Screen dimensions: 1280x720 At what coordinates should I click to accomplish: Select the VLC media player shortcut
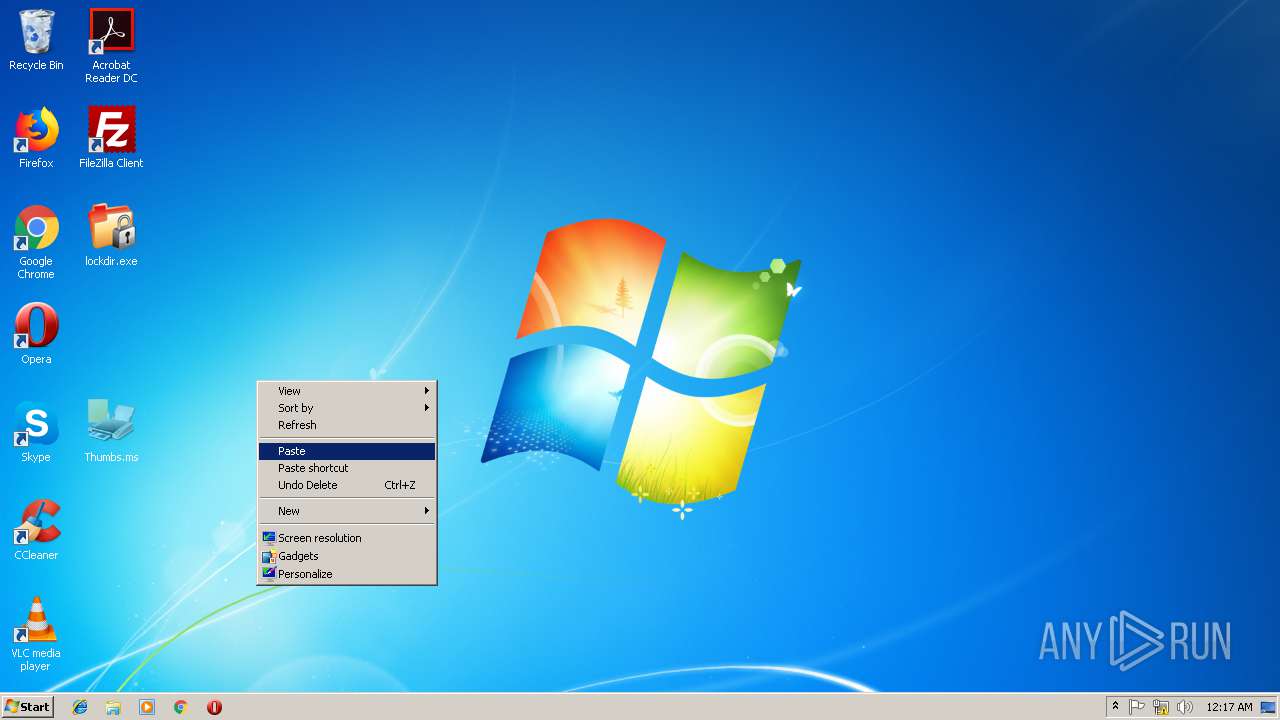click(36, 634)
